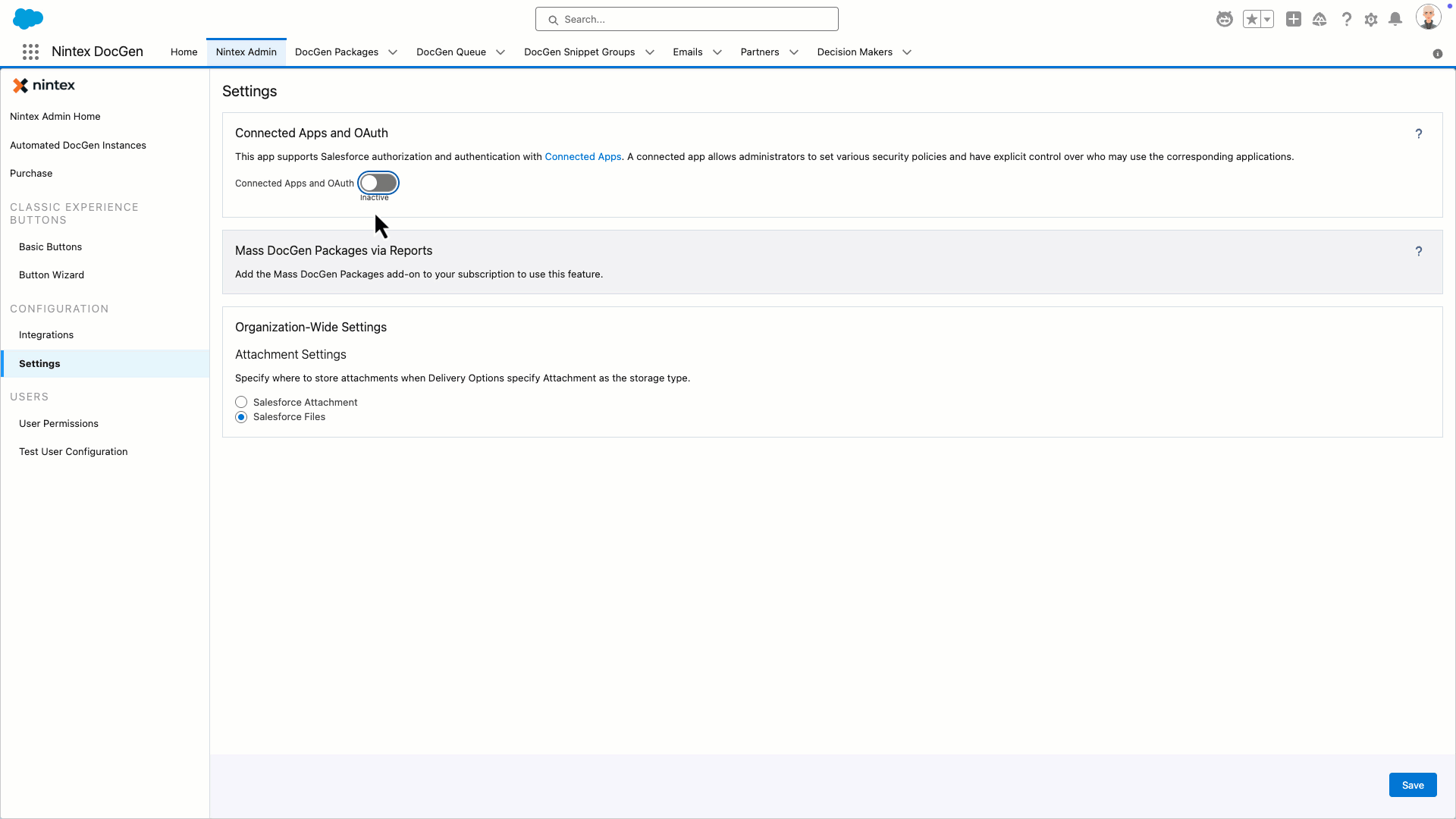Select Salesforce Attachment radio option
The image size is (1456, 819).
tap(241, 403)
